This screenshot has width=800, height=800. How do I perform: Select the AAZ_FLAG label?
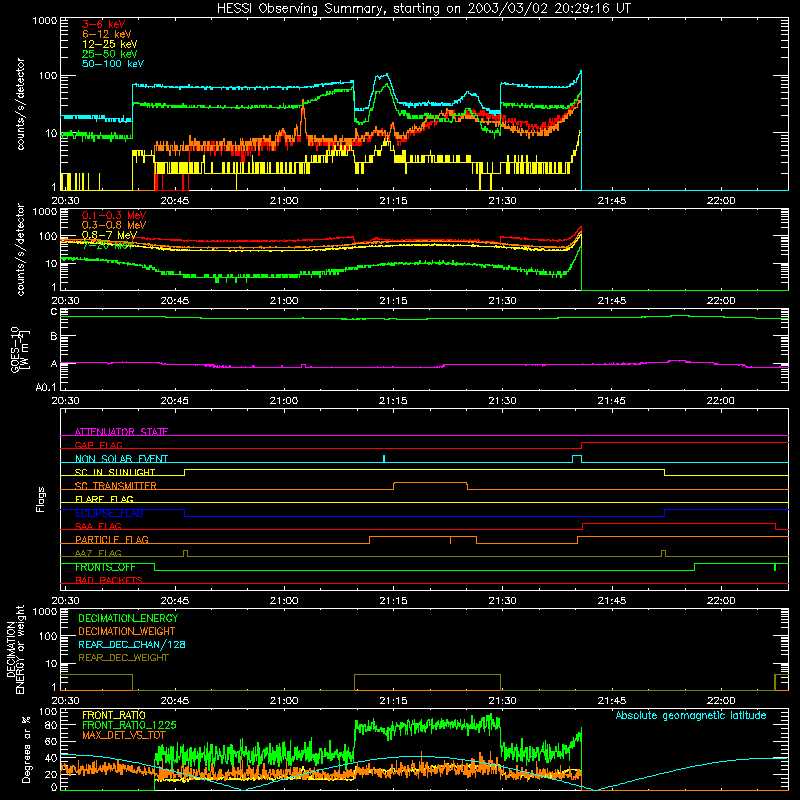(98, 553)
